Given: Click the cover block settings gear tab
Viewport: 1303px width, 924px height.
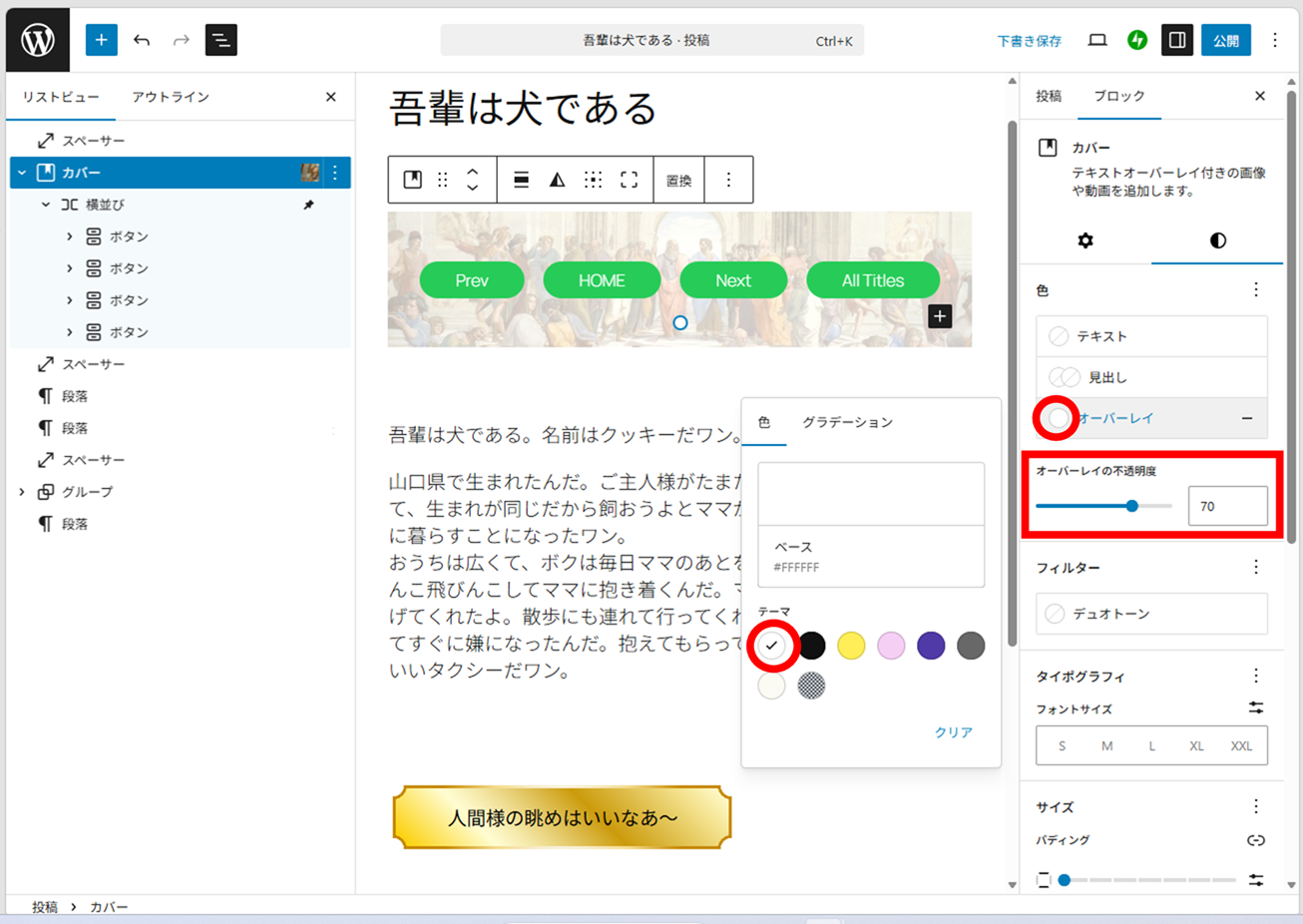Looking at the screenshot, I should tap(1086, 240).
